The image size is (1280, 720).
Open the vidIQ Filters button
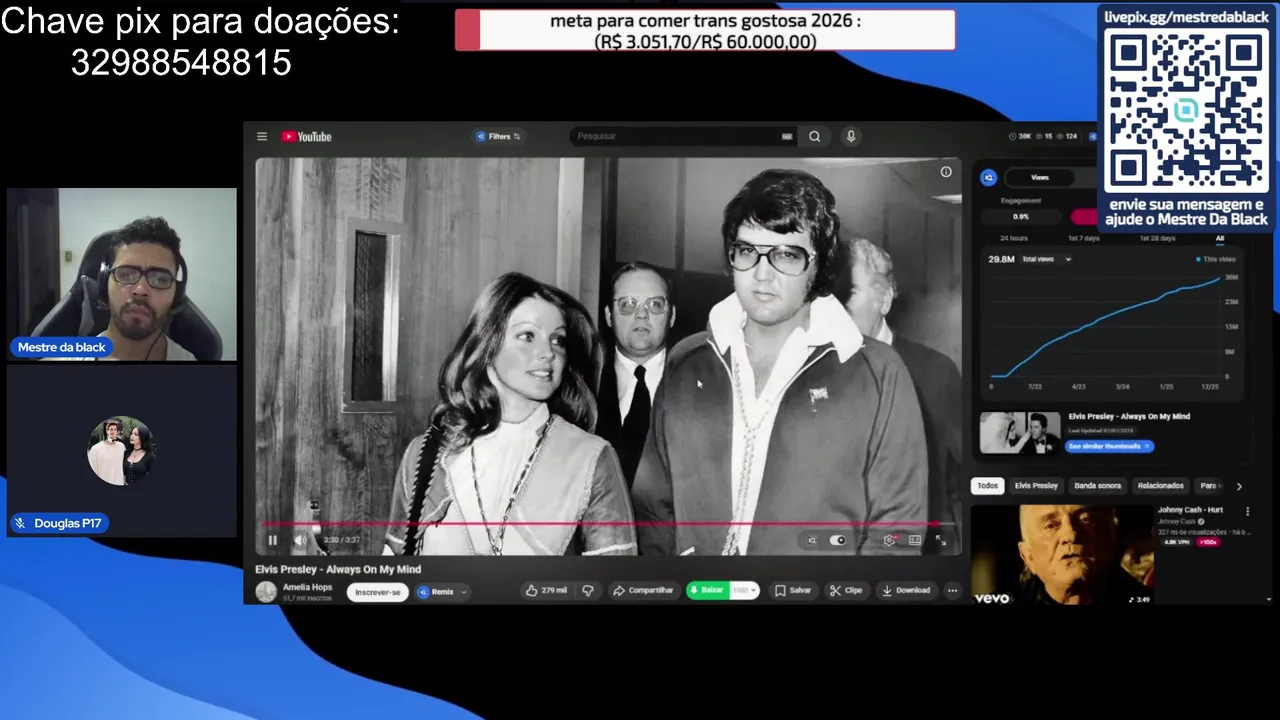point(498,136)
